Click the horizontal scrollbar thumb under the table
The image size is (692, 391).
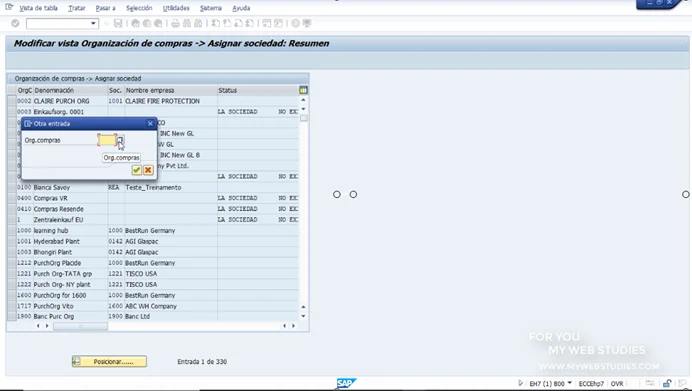80,326
